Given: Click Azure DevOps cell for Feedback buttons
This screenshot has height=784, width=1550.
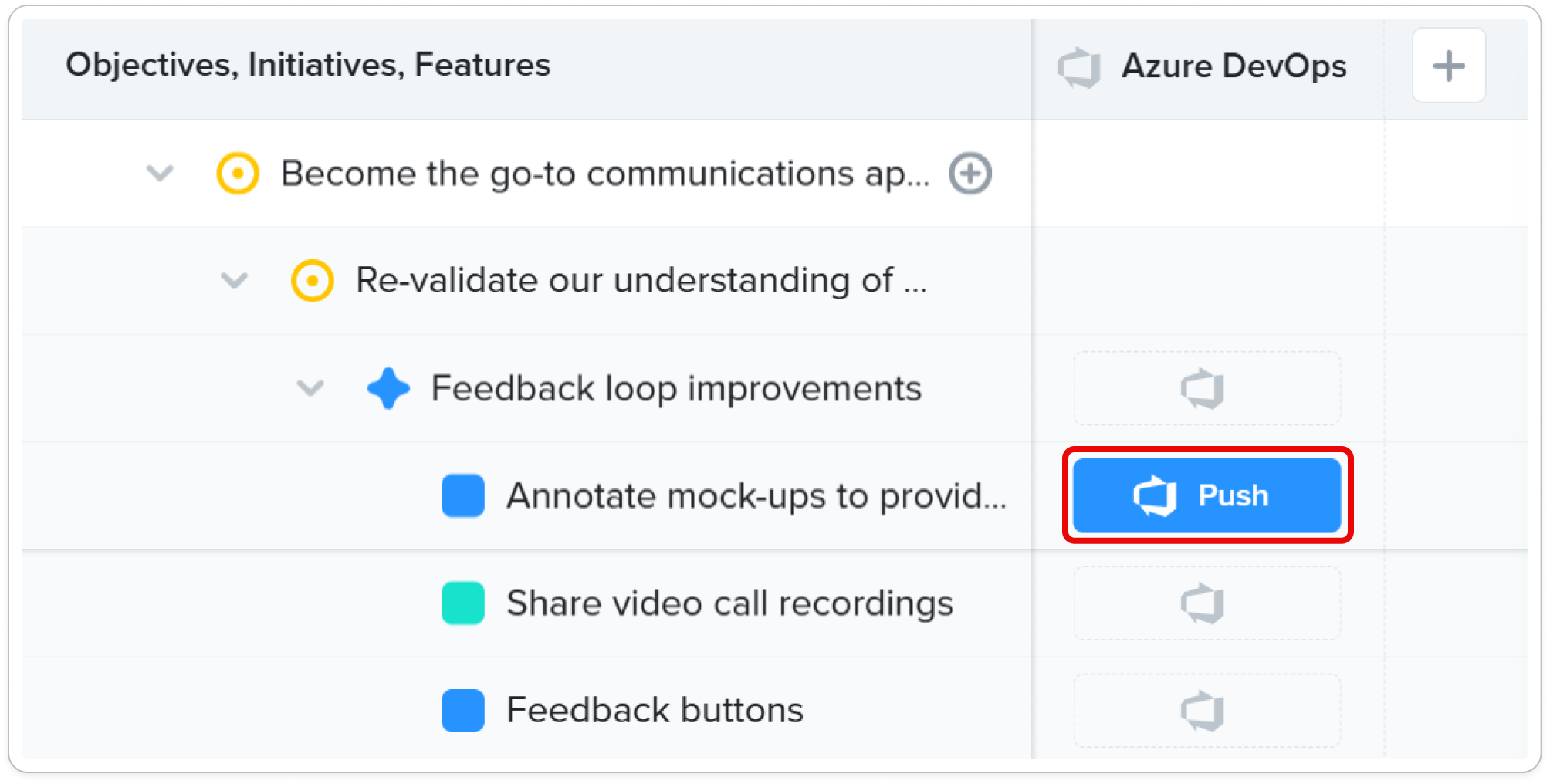Looking at the screenshot, I should (1206, 711).
